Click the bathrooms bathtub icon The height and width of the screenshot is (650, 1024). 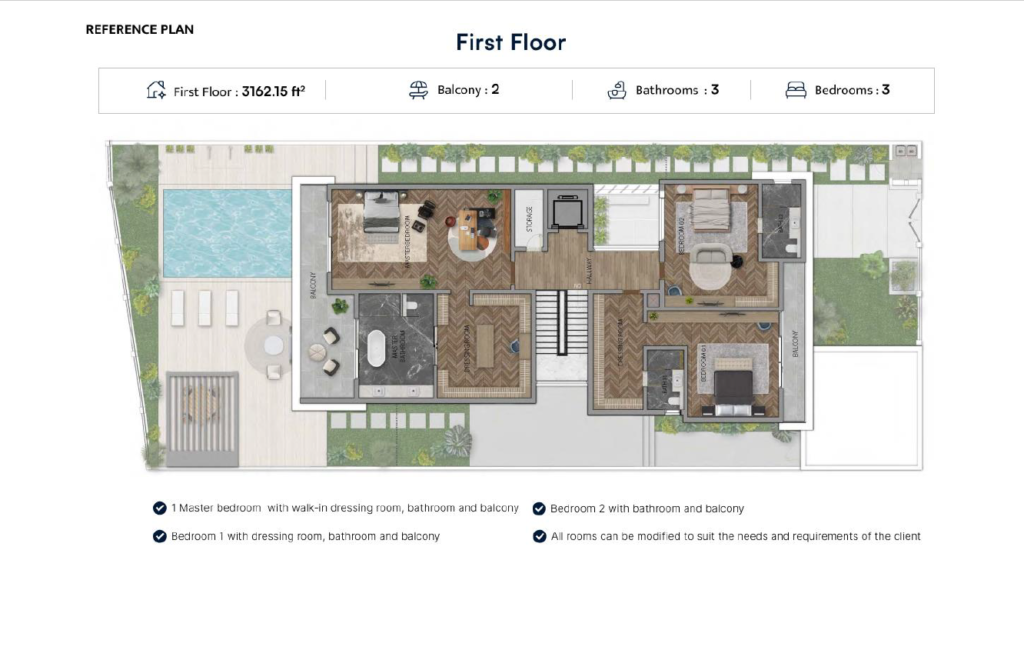coord(617,90)
